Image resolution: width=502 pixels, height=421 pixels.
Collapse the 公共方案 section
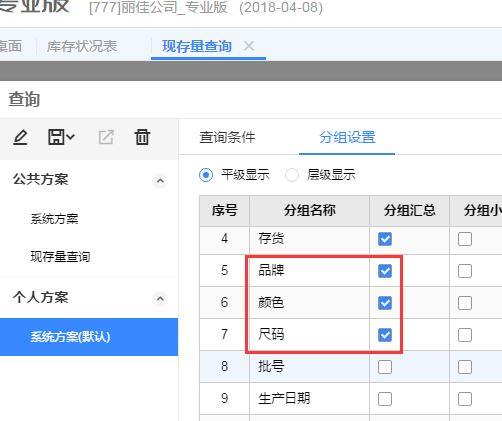pyautogui.click(x=160, y=180)
